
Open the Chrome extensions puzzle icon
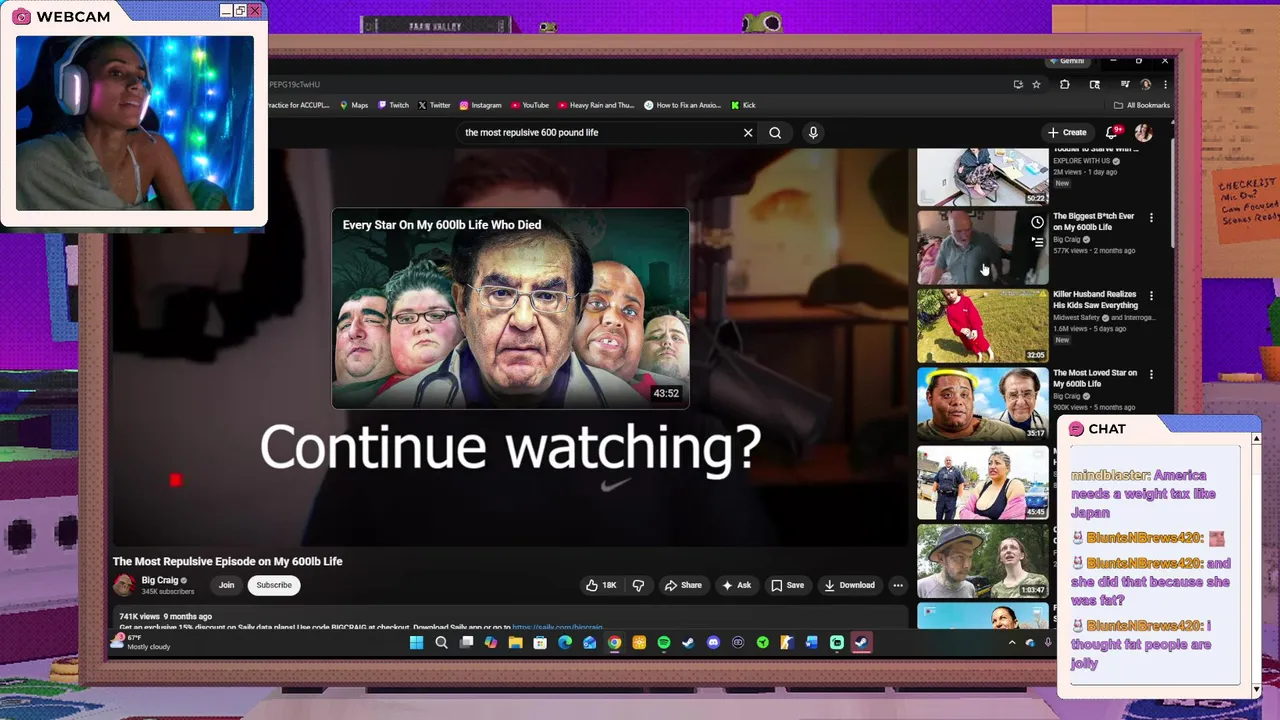click(1064, 85)
